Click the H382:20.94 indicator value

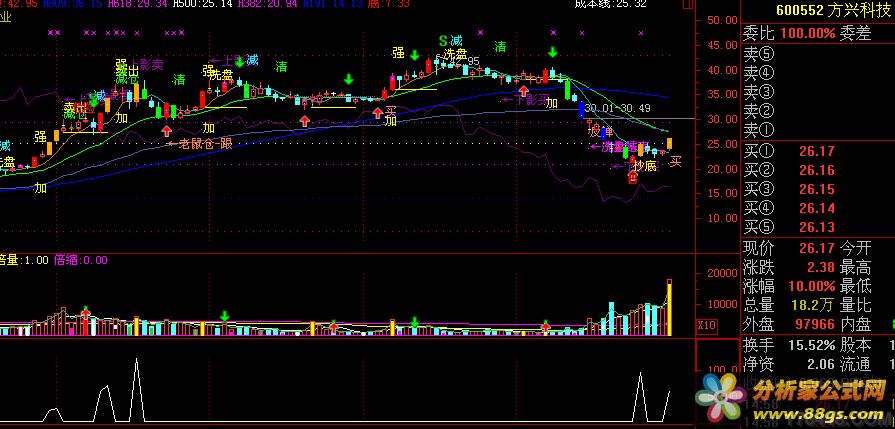click(x=267, y=4)
